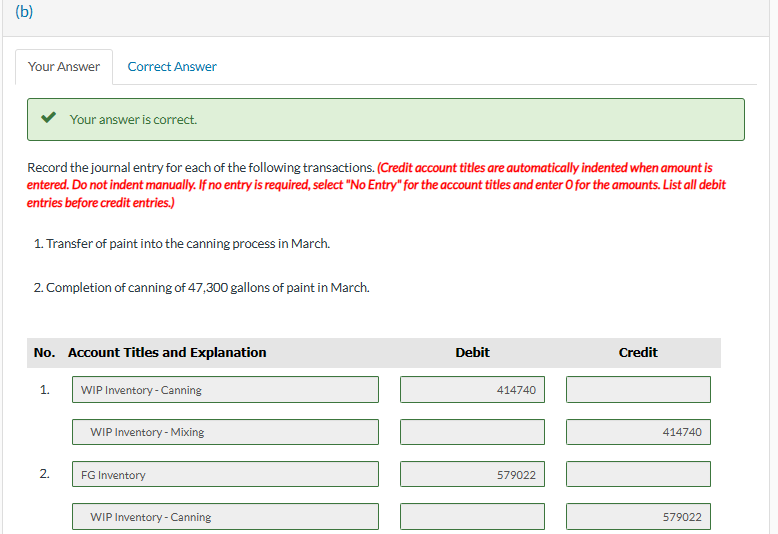Click the FG Inventory account field
Viewport: 778px width, 534px height.
point(225,474)
